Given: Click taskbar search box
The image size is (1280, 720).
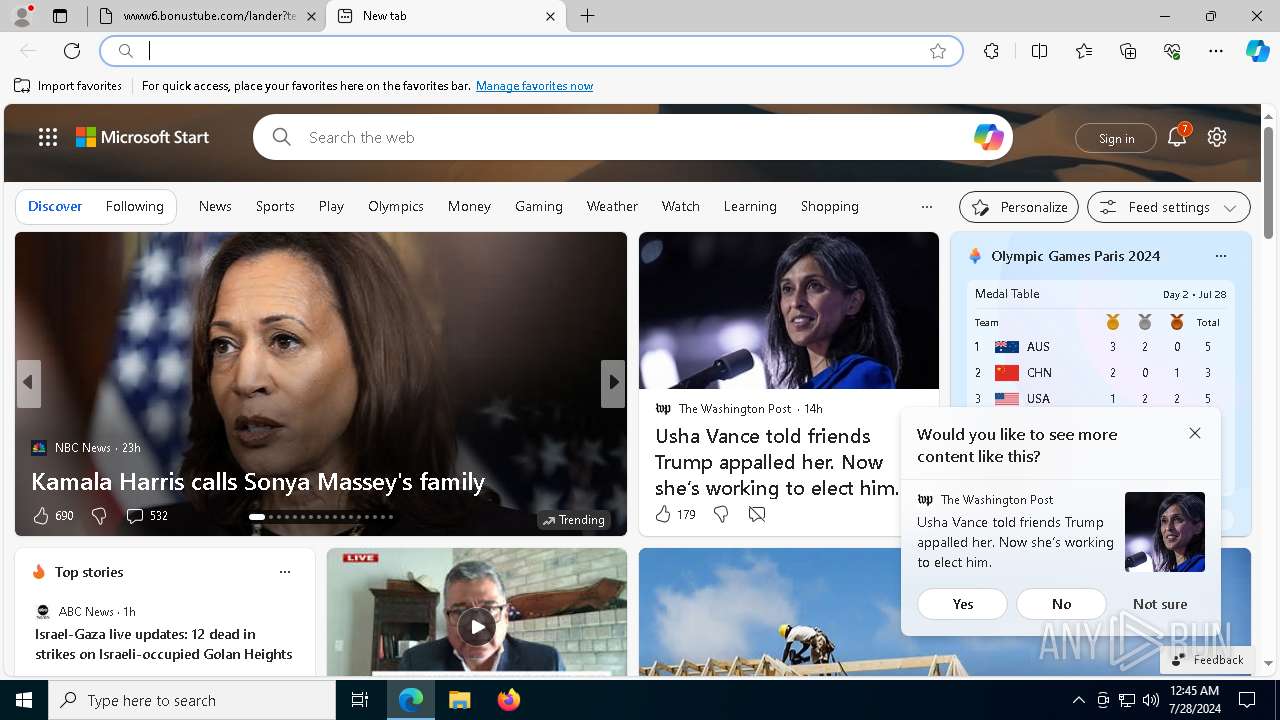Looking at the screenshot, I should pos(192,700).
